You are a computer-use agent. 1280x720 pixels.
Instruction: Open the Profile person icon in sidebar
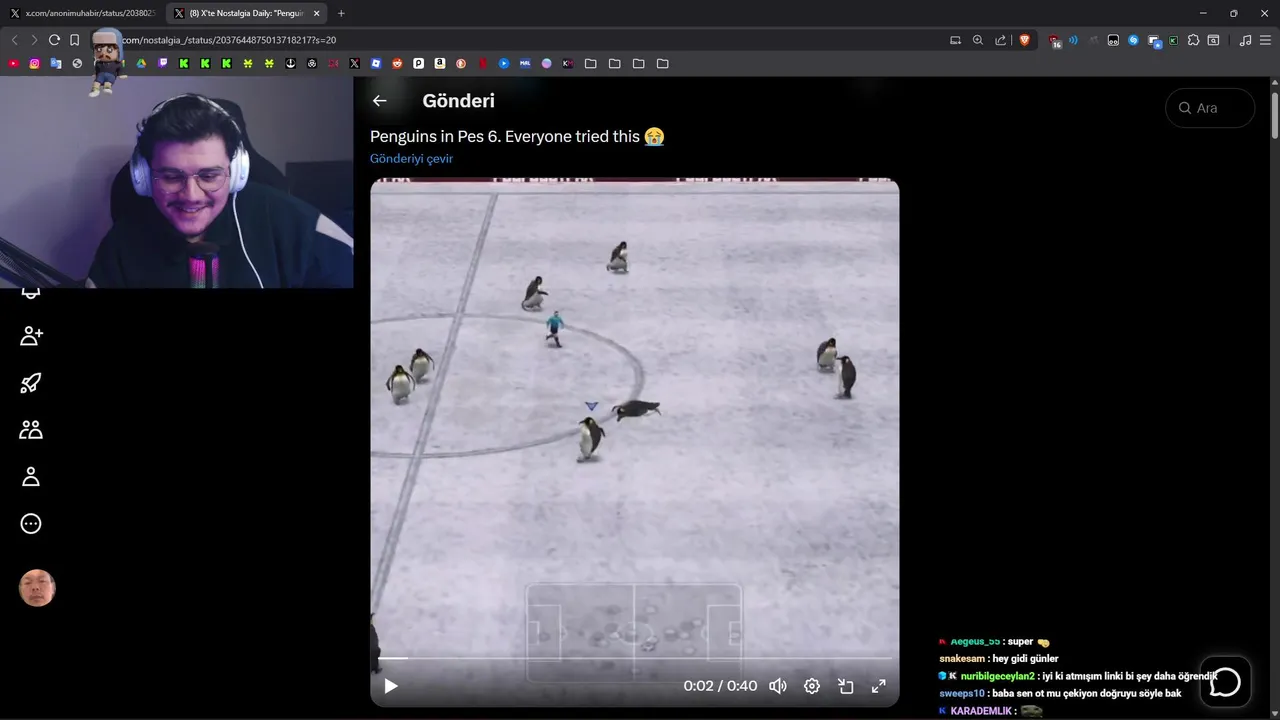pos(31,477)
